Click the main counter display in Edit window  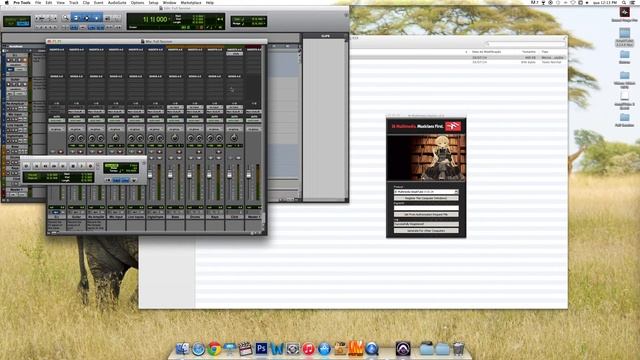156,19
